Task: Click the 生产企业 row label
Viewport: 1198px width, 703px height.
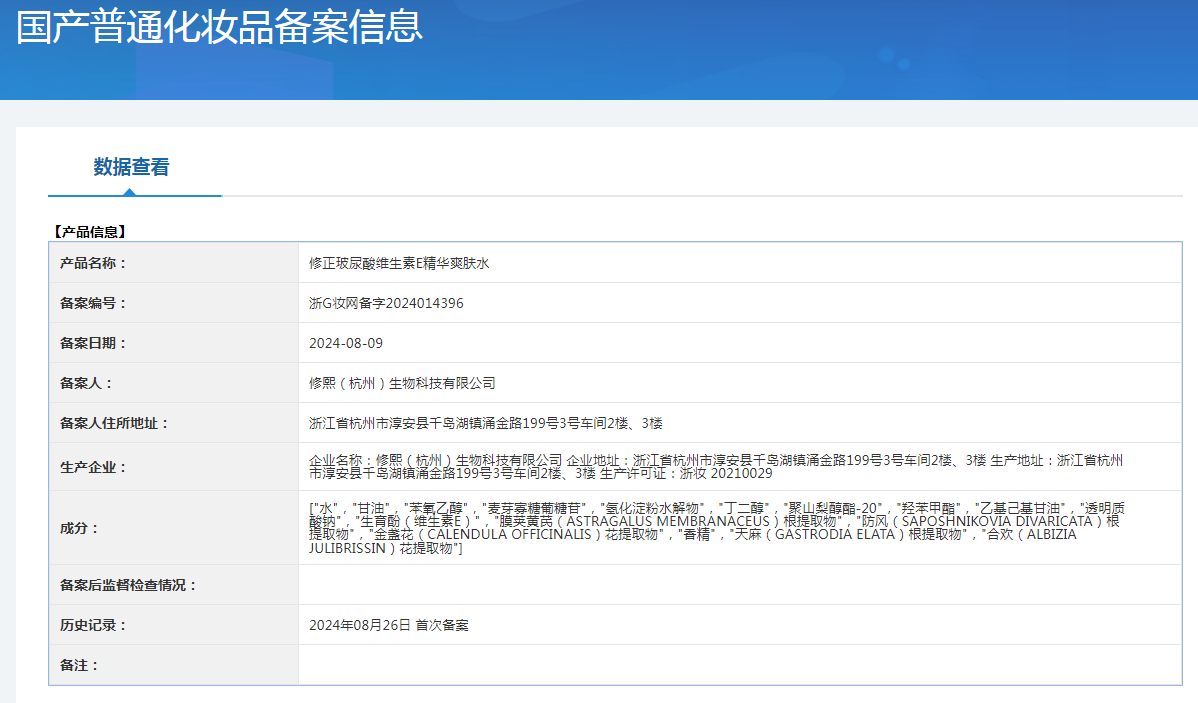Action: pyautogui.click(x=93, y=467)
